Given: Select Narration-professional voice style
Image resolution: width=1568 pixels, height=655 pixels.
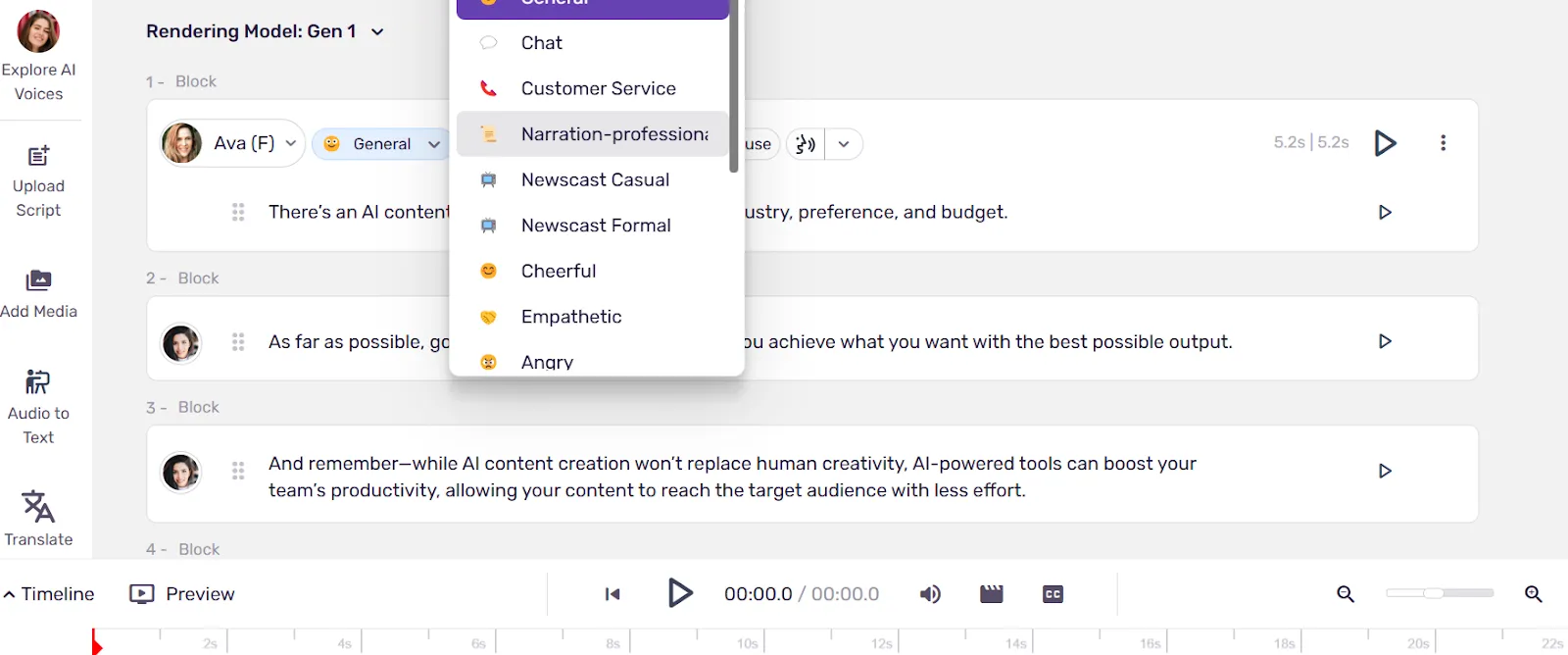Looking at the screenshot, I should 593,134.
